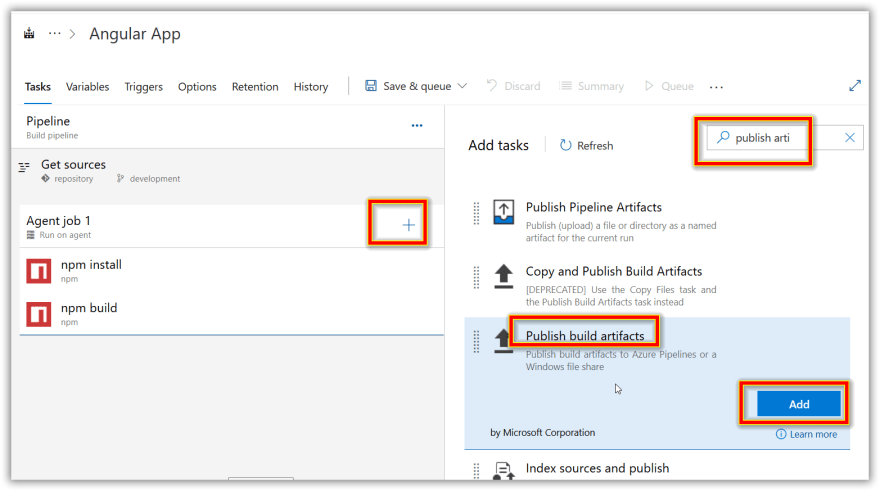Click the search magnifier icon
The height and width of the screenshot is (491, 880).
point(723,137)
